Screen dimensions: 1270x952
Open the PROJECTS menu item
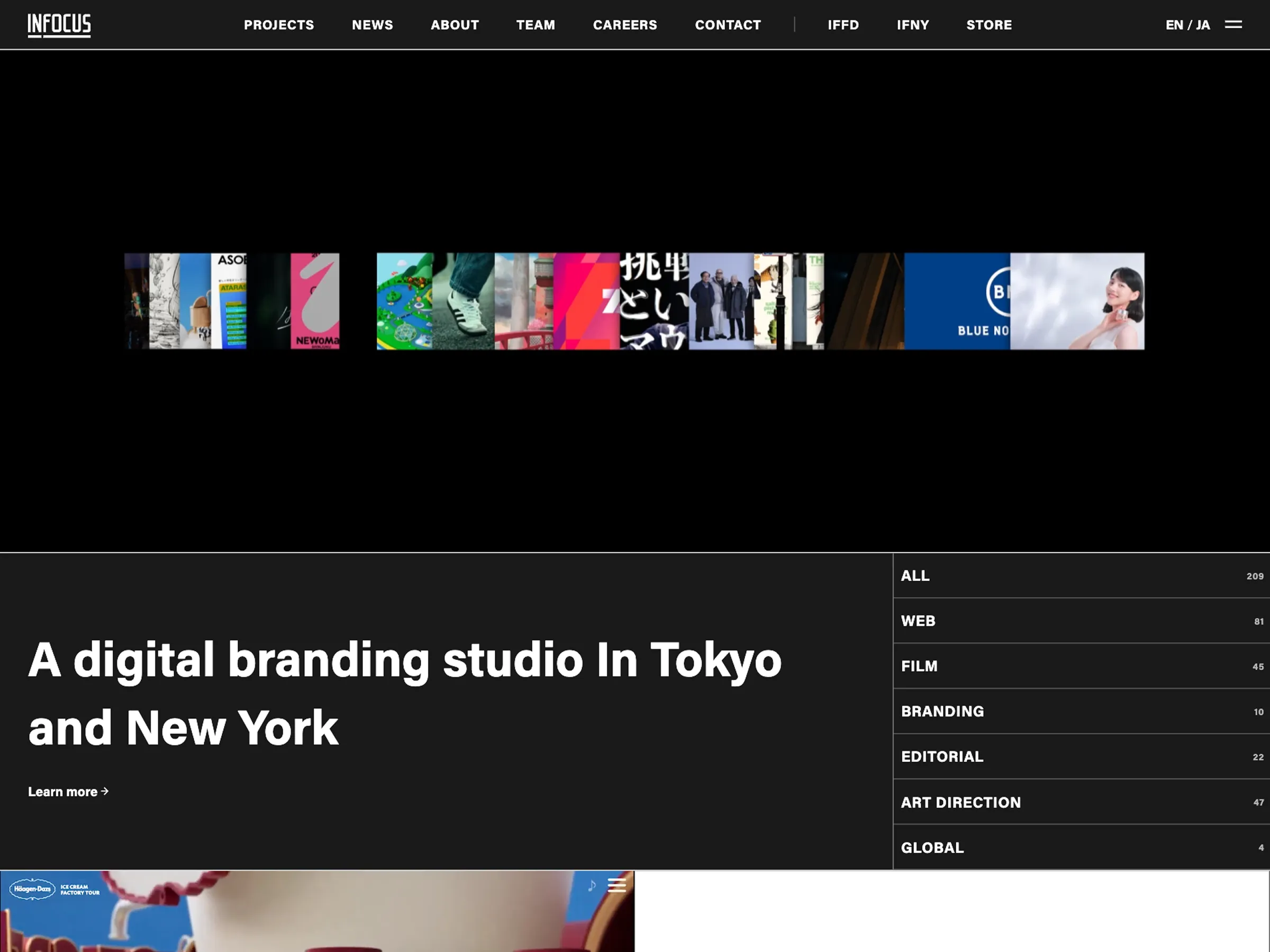tap(278, 25)
